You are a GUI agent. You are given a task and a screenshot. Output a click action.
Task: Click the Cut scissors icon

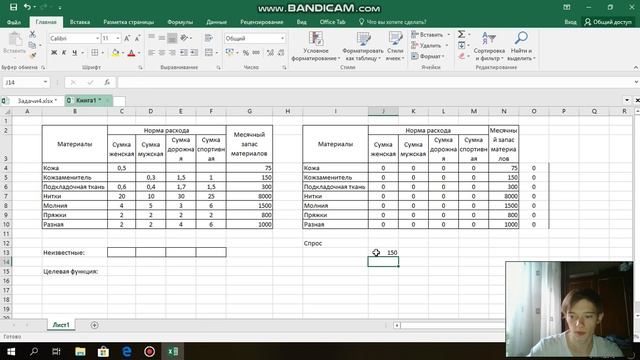[x=32, y=35]
